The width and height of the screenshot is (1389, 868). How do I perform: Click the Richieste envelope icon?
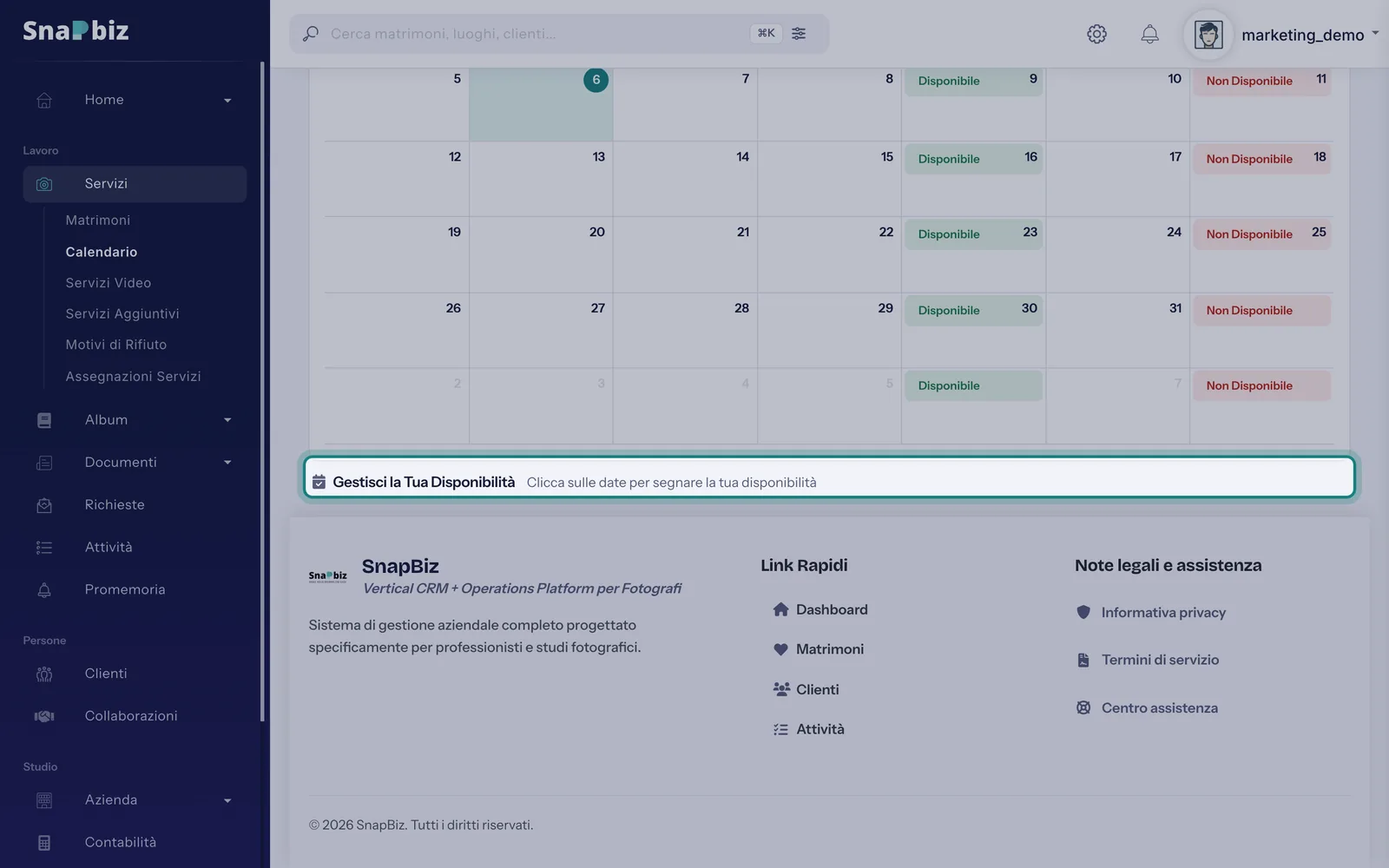44,505
